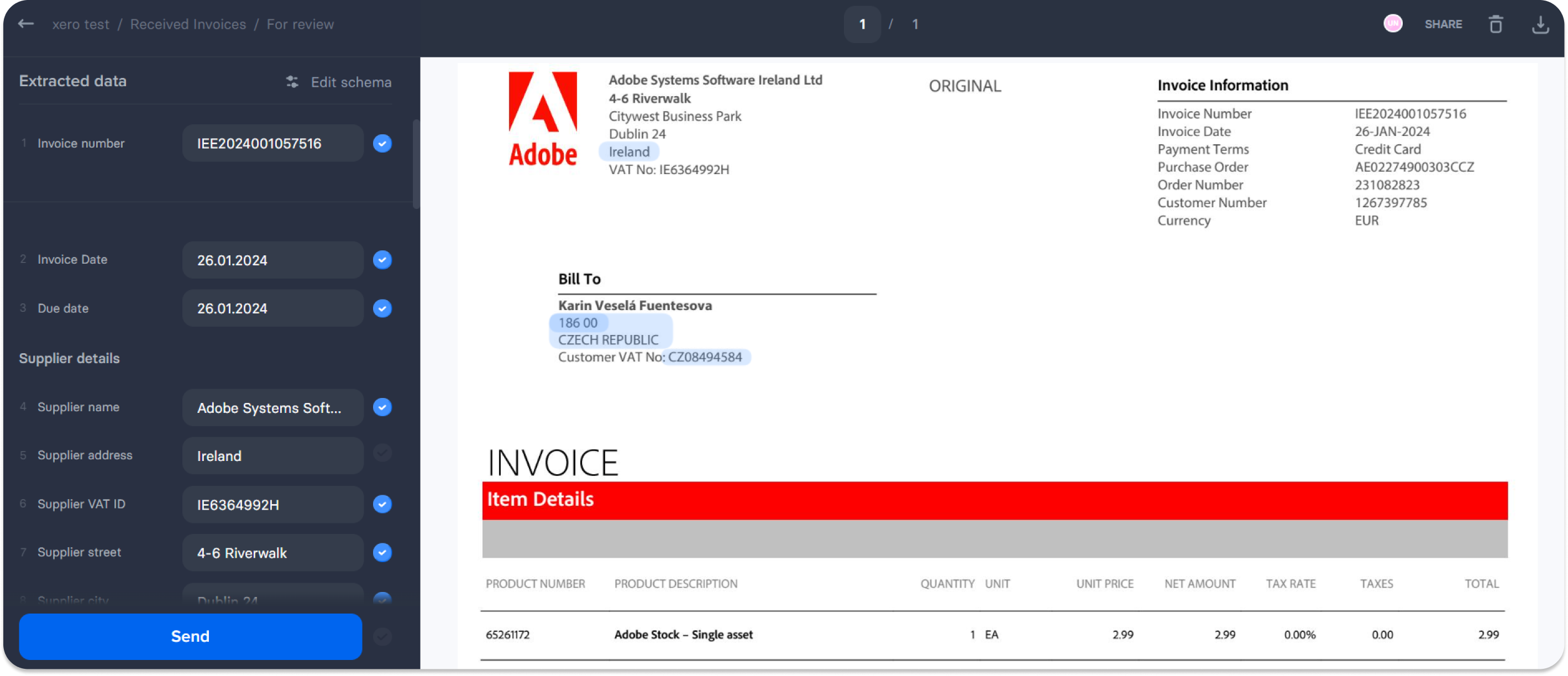
Task: Edit the Supplier street field
Action: pos(272,552)
